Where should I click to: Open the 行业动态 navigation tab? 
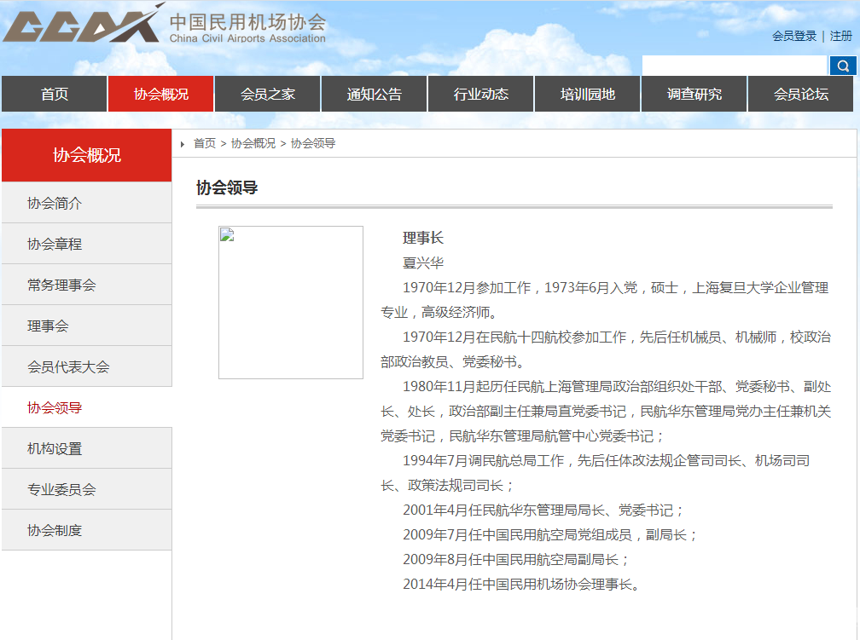coord(480,94)
